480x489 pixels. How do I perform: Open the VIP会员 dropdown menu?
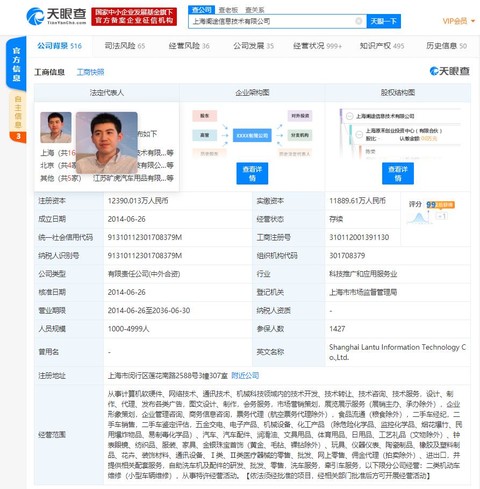tap(459, 21)
